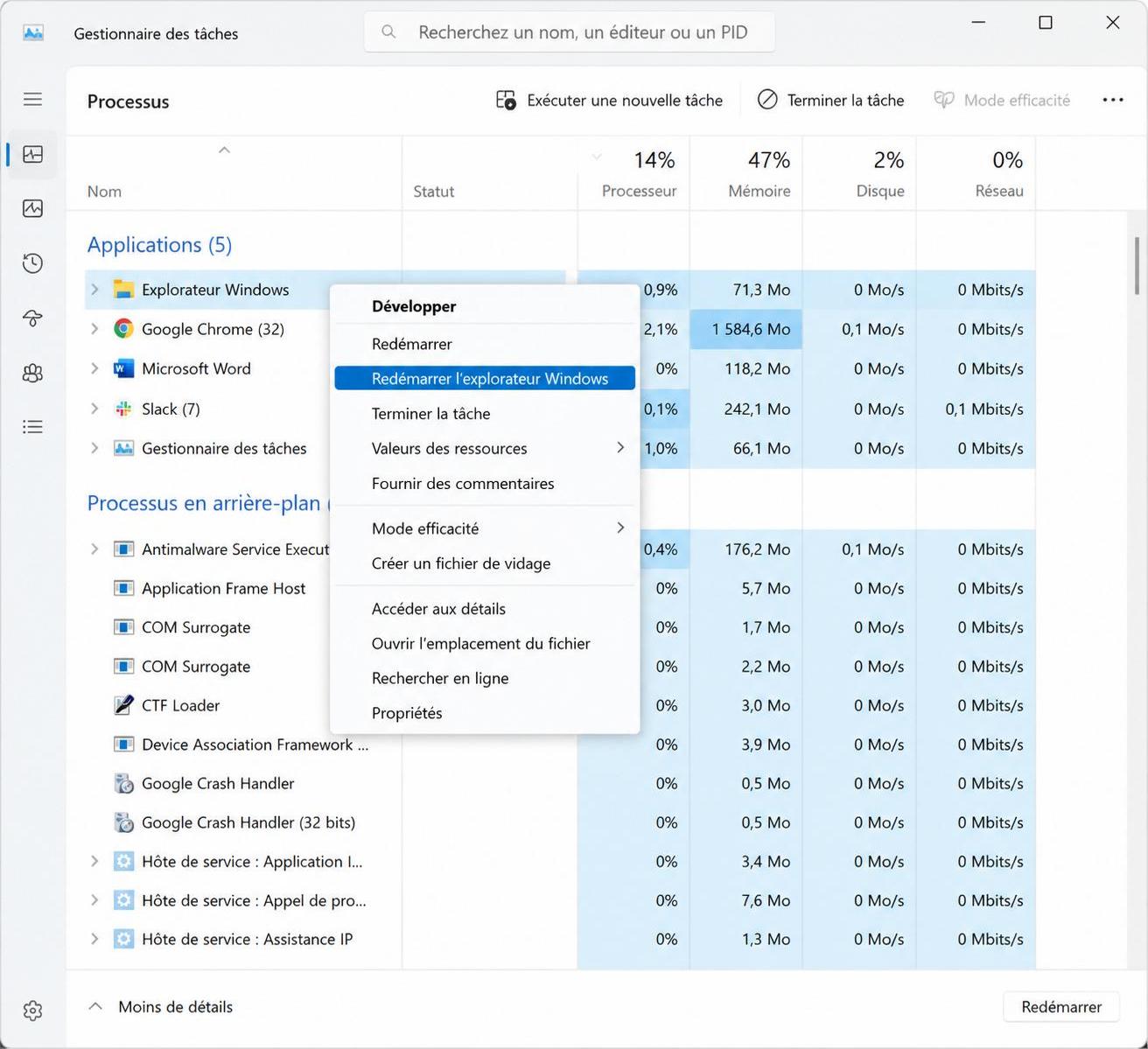Click the Google Crash Handler (32 bits) icon
This screenshot has height=1049, width=1148.
click(123, 822)
